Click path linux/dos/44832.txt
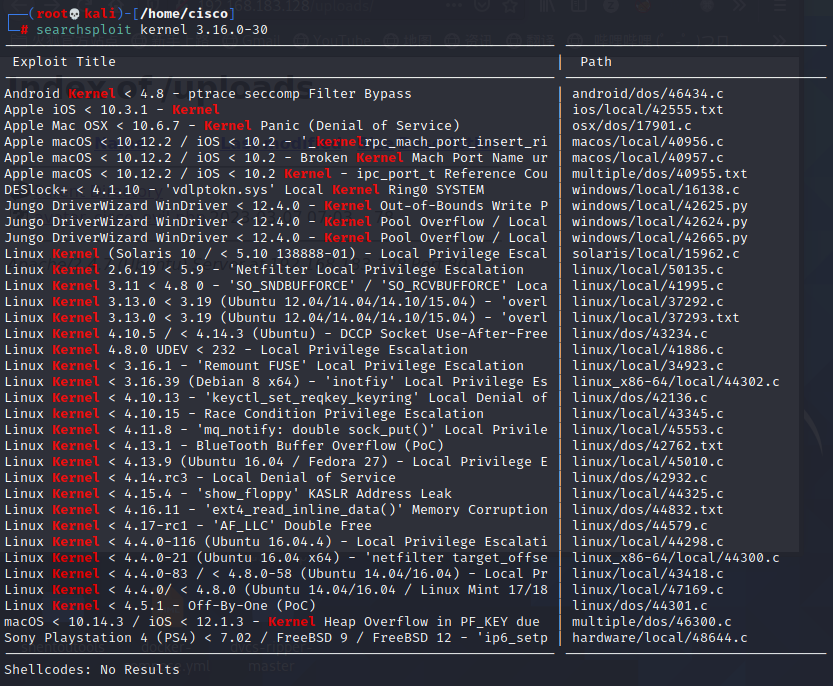 [648, 510]
